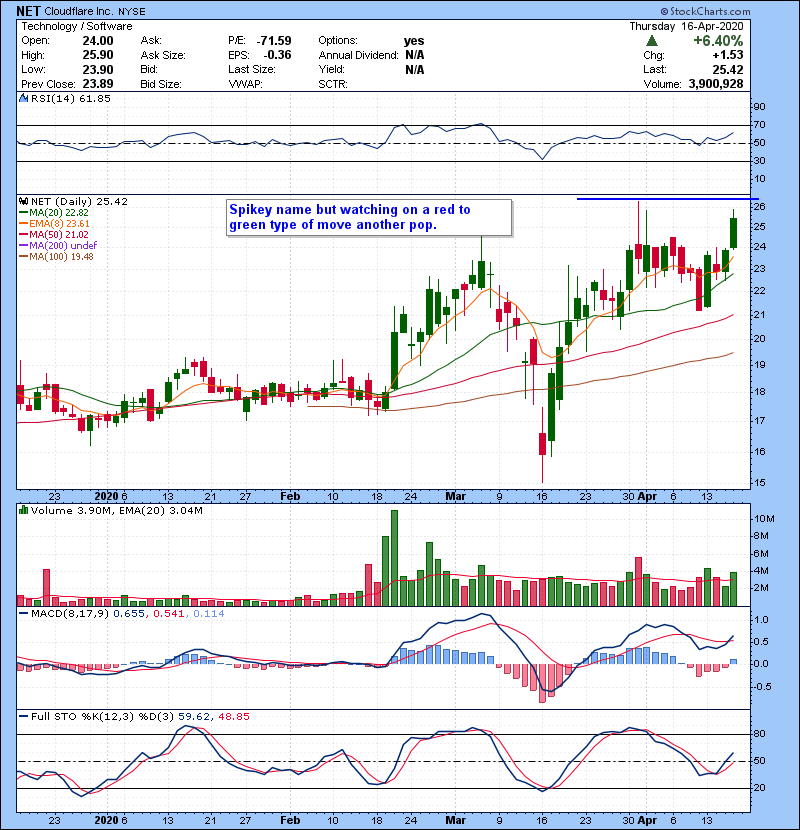The image size is (800, 830).
Task: Click the Last Size label
Action: 252,69
